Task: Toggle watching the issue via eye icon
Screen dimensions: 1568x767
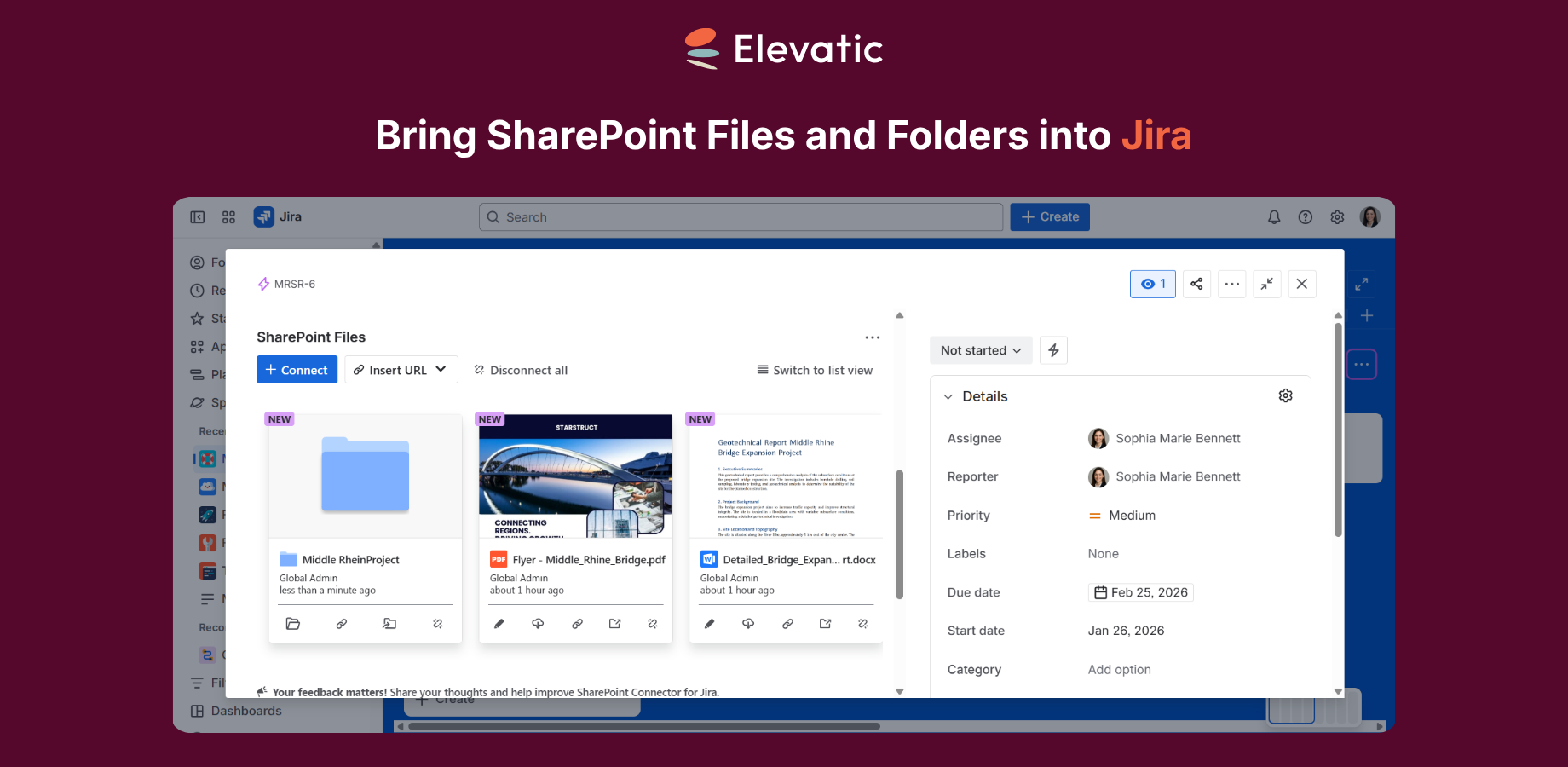Action: [1152, 284]
